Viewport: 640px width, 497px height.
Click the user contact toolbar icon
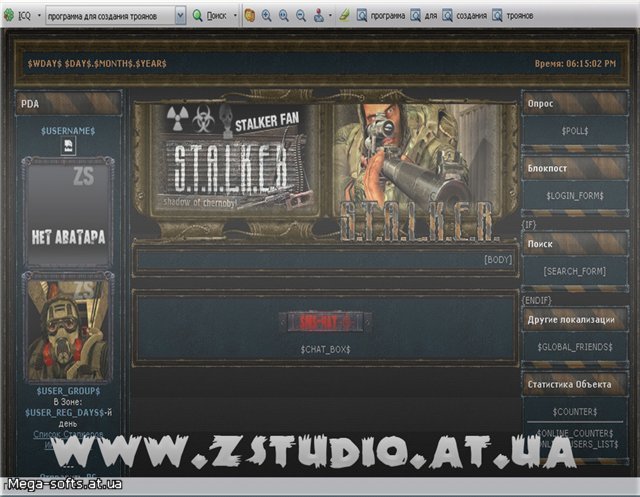click(x=319, y=16)
